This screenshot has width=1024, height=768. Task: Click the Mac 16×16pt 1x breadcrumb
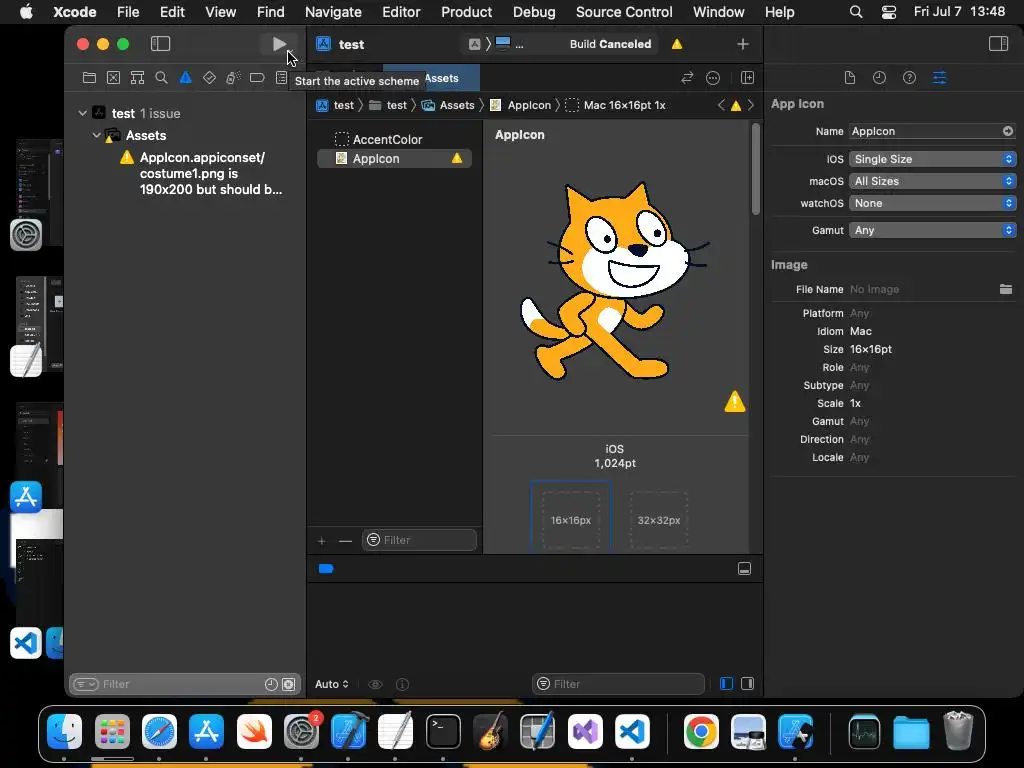[x=615, y=105]
